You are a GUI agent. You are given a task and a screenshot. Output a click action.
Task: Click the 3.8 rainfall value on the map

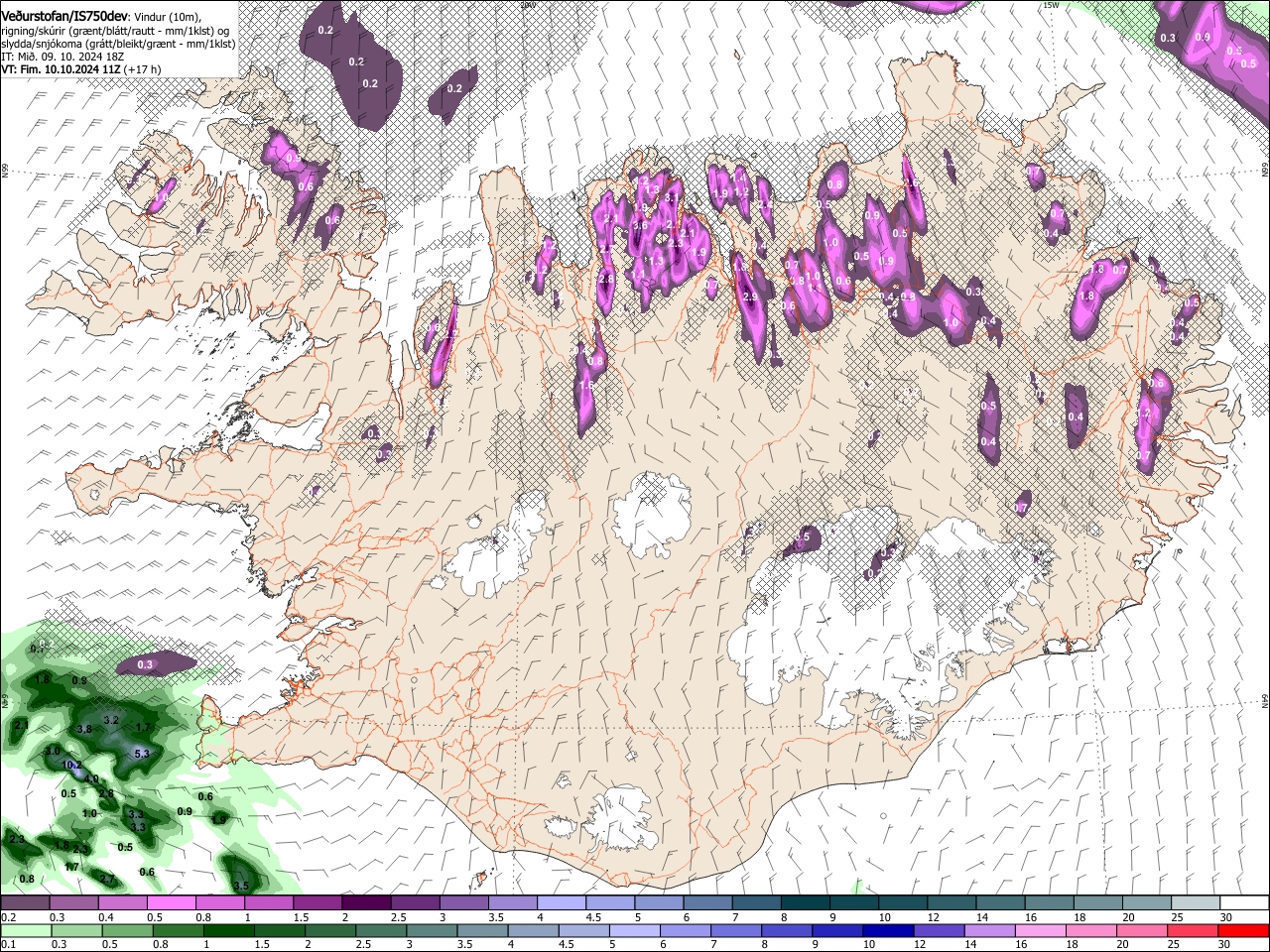84,729
